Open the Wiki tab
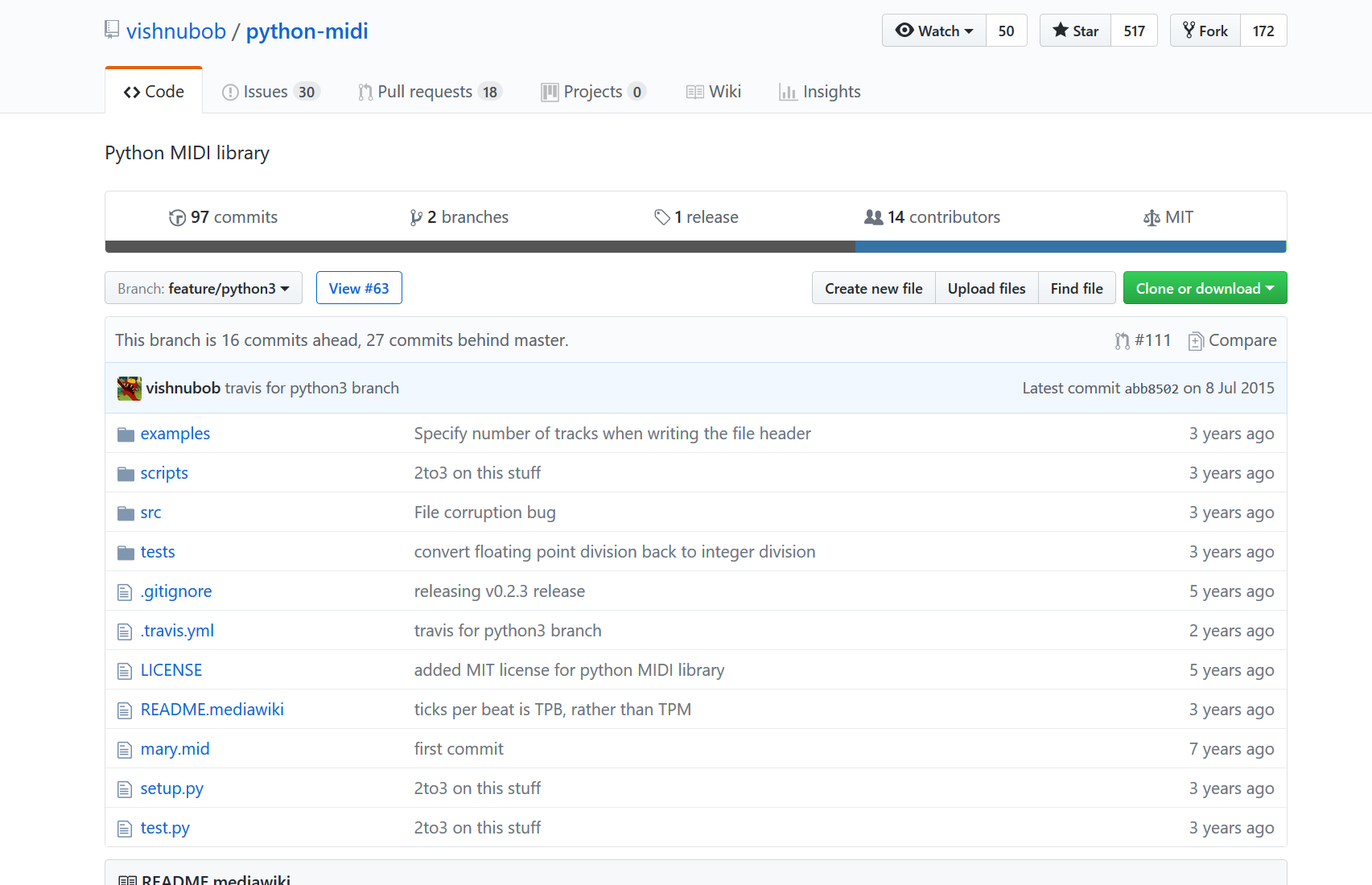1372x885 pixels. click(713, 92)
